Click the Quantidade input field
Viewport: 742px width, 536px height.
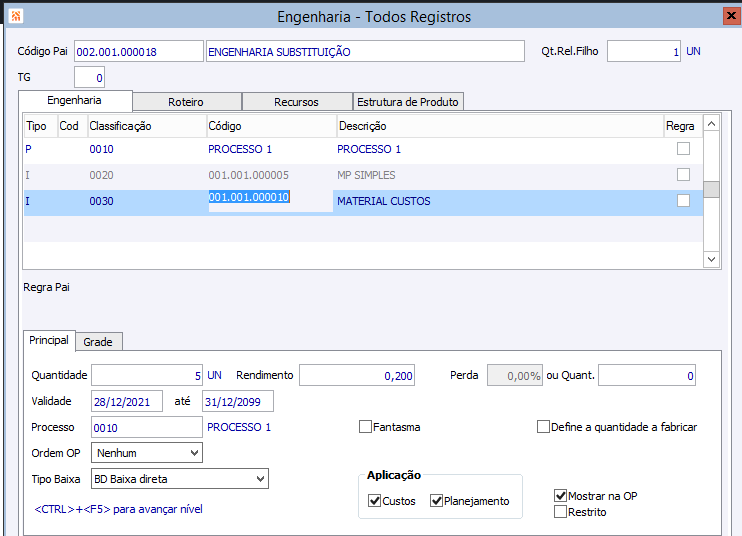147,376
